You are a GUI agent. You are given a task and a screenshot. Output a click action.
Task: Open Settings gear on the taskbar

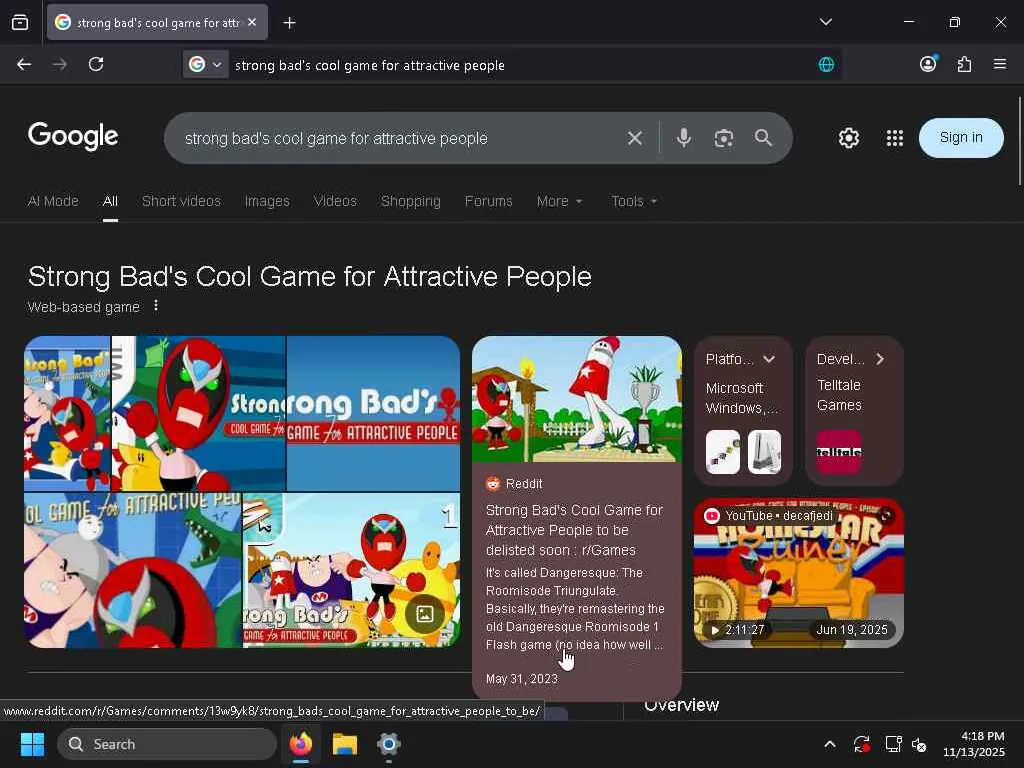click(389, 744)
